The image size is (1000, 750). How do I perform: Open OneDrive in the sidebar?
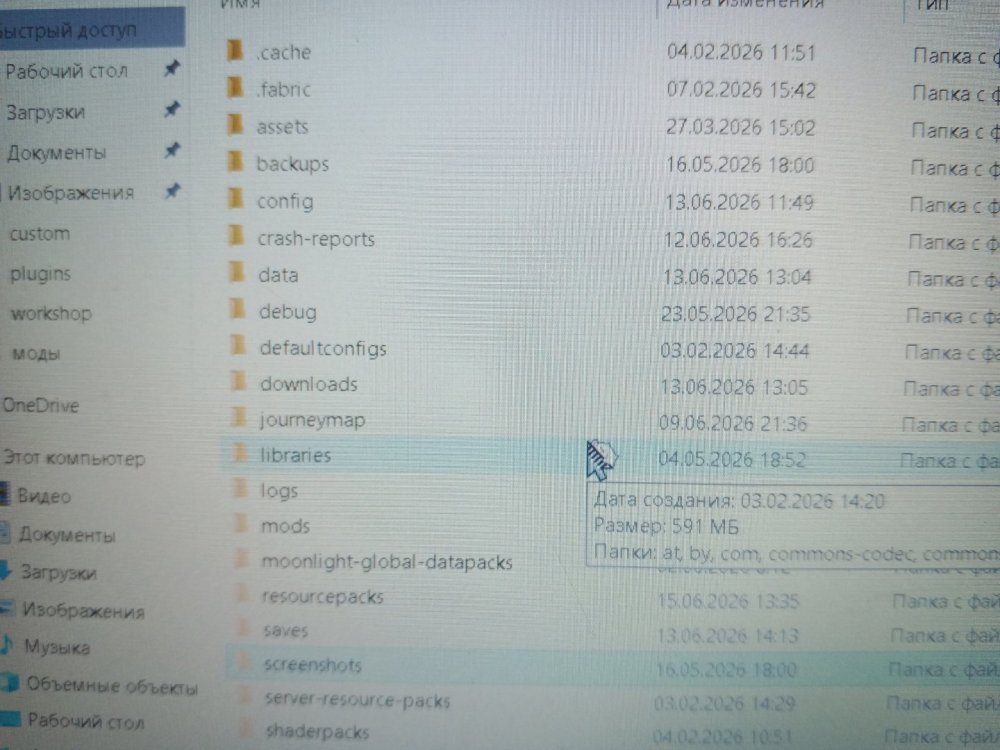(x=41, y=405)
